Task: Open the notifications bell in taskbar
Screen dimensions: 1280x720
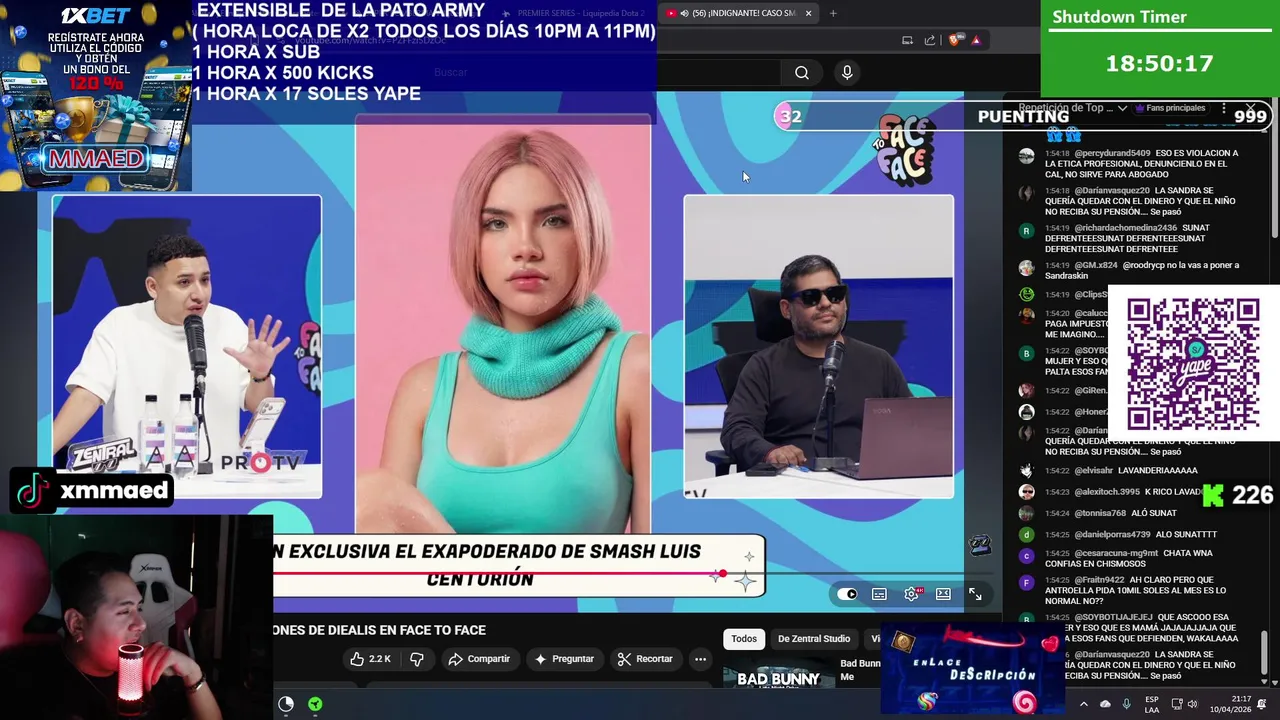Action: click(x=1262, y=704)
